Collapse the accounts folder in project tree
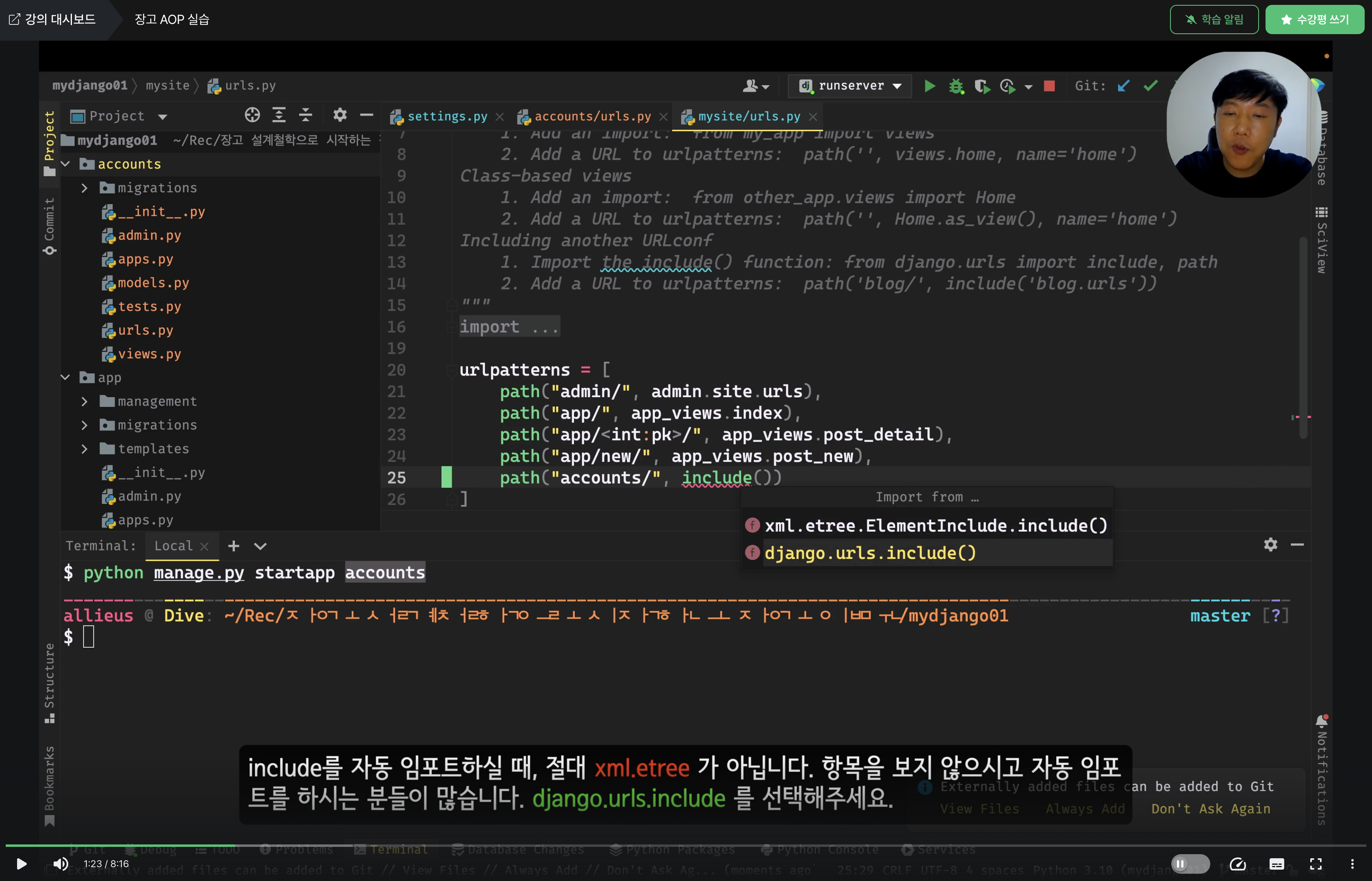 (65, 164)
